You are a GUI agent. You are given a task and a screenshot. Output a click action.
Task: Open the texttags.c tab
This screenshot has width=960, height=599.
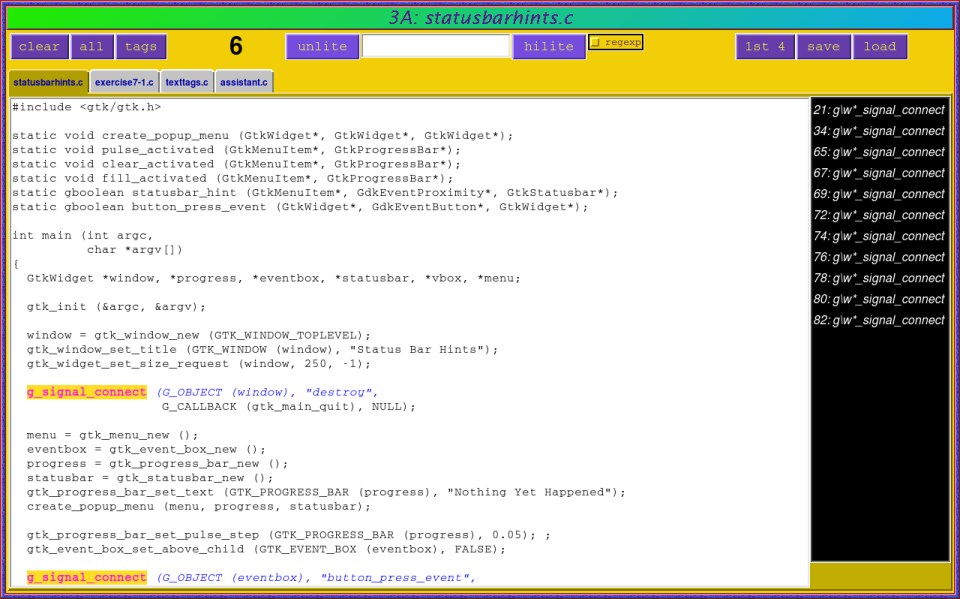(186, 82)
